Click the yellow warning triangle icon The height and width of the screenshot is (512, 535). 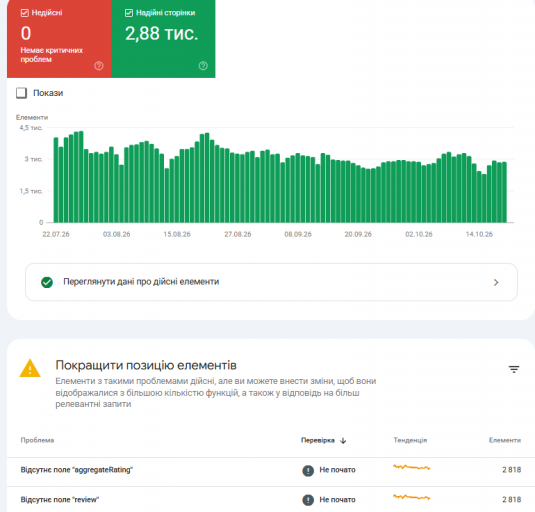click(x=30, y=368)
